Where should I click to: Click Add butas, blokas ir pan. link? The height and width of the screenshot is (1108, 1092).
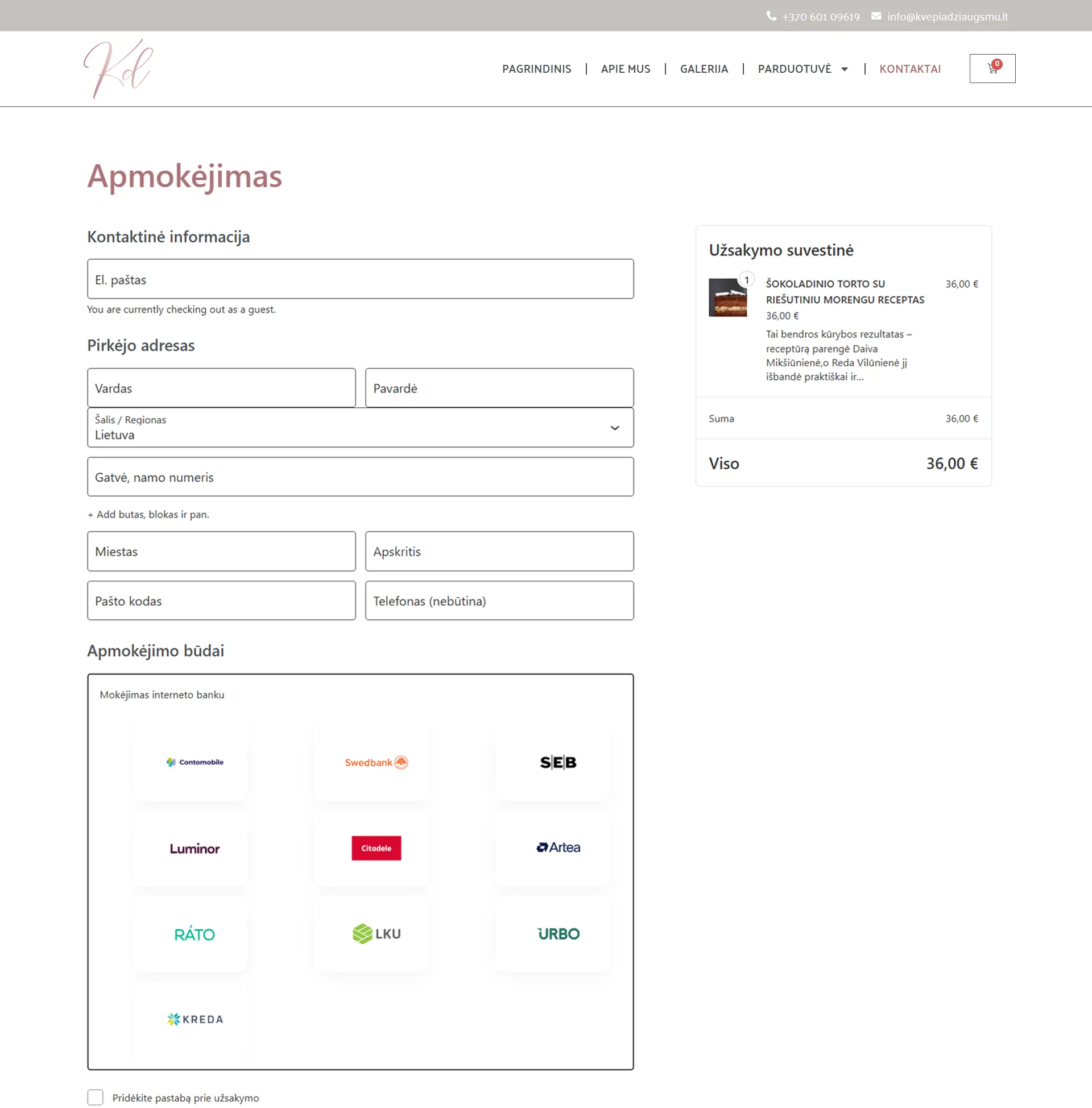coord(148,514)
